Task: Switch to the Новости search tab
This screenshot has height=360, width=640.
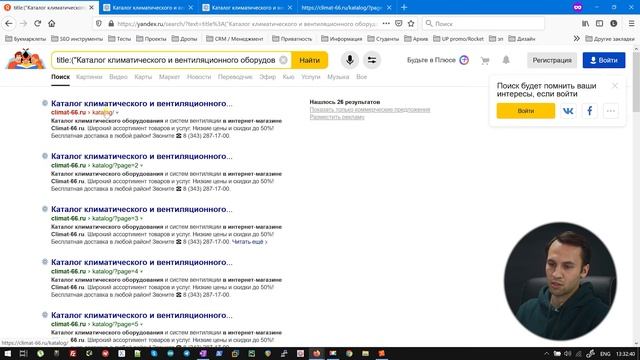Action: (x=199, y=77)
